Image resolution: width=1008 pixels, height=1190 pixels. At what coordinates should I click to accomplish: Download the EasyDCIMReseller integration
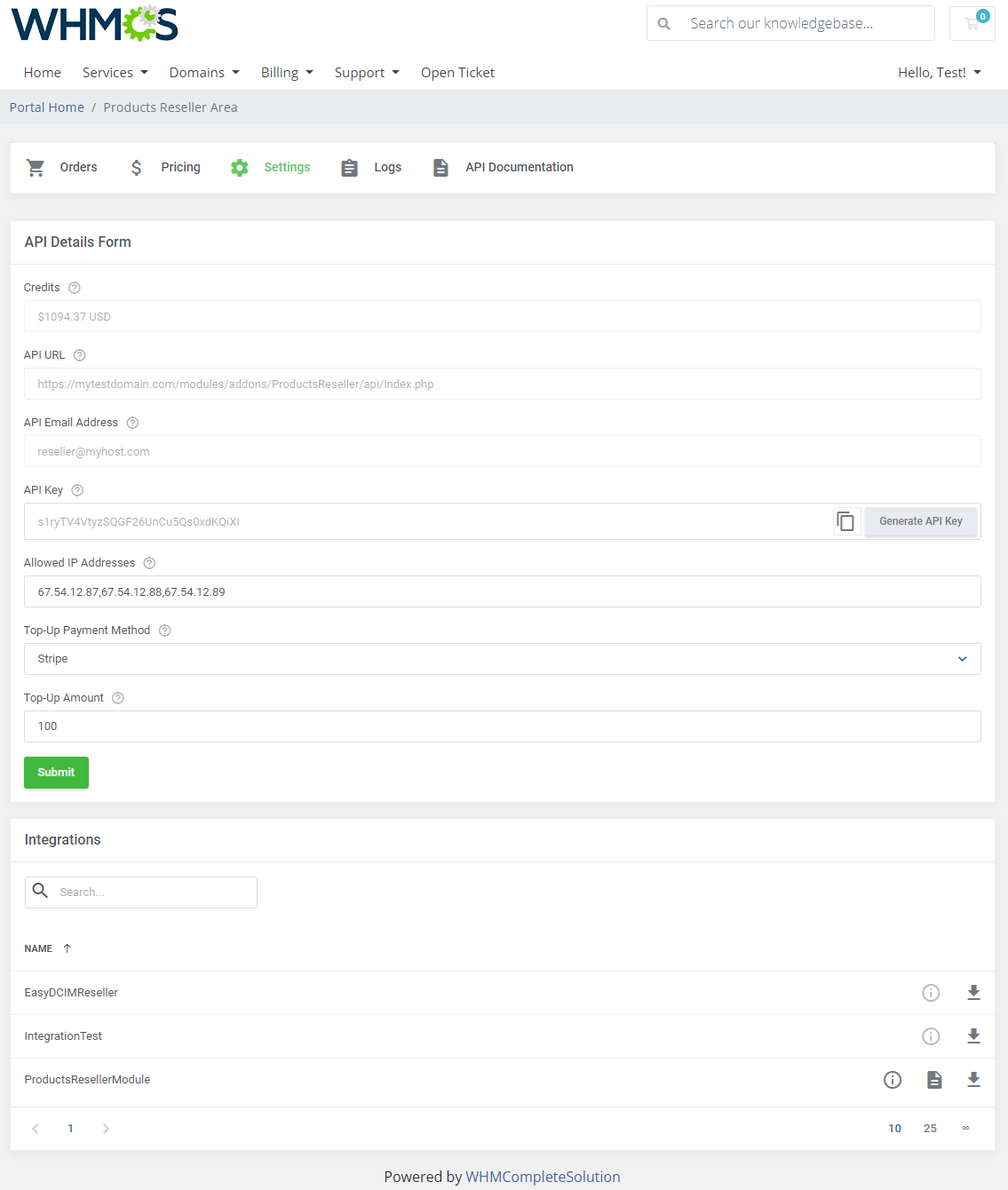pyautogui.click(x=973, y=992)
